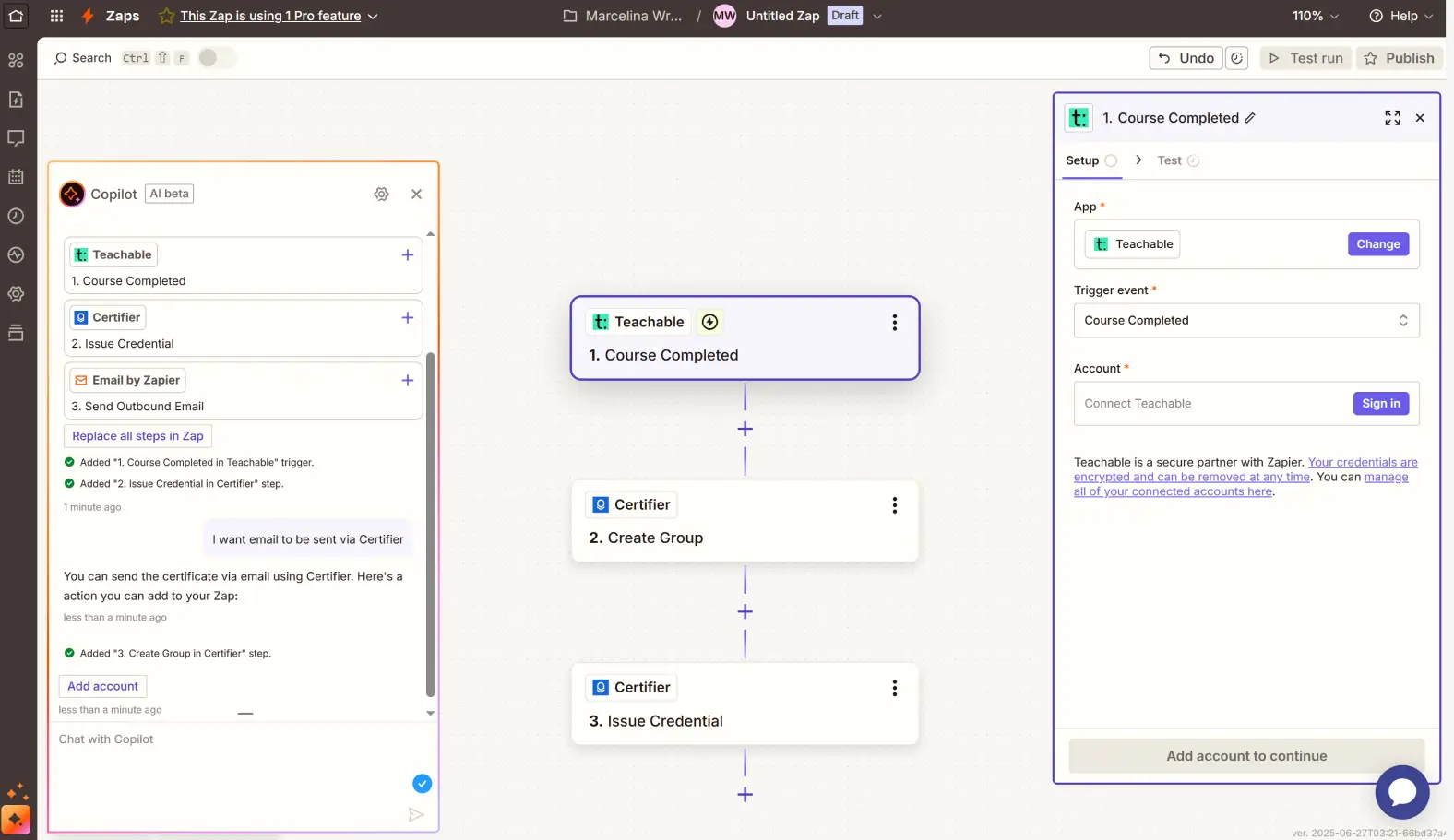
Task: Click Replace all steps in Zap
Action: [x=137, y=436]
